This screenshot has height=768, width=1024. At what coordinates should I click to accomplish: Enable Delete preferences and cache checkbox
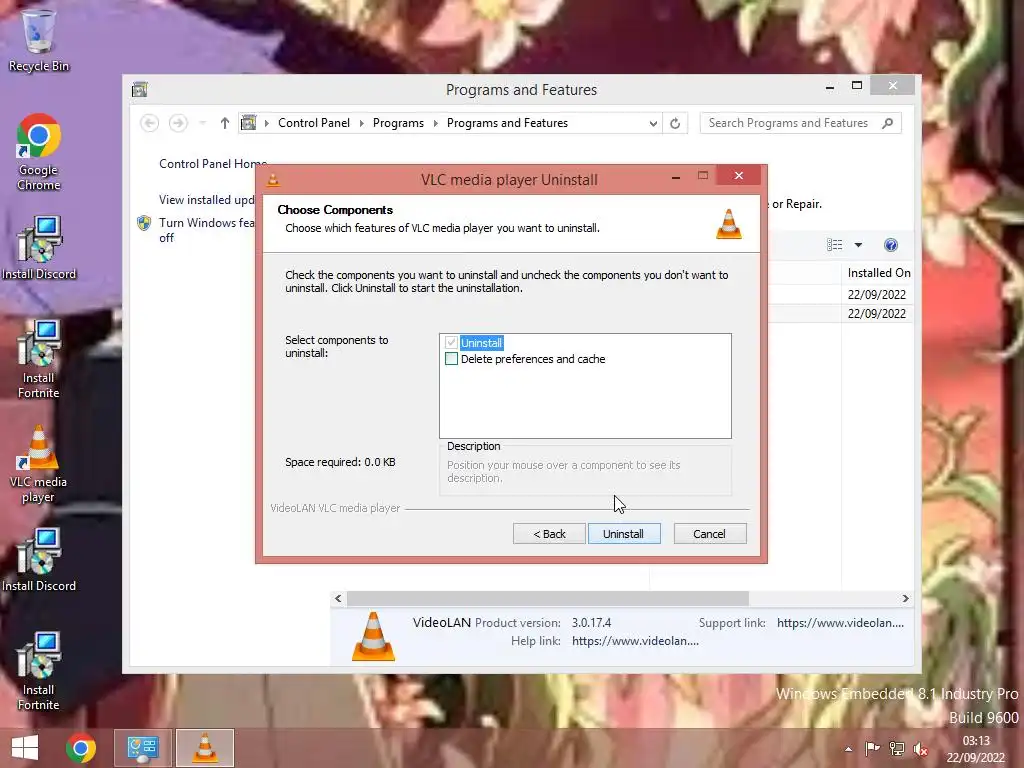coord(451,359)
